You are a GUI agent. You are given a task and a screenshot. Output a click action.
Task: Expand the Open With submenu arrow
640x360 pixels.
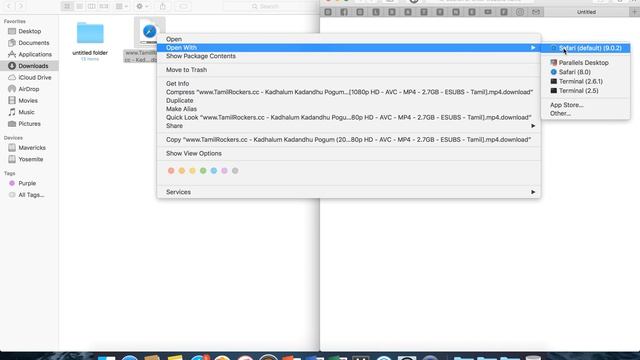coord(533,48)
